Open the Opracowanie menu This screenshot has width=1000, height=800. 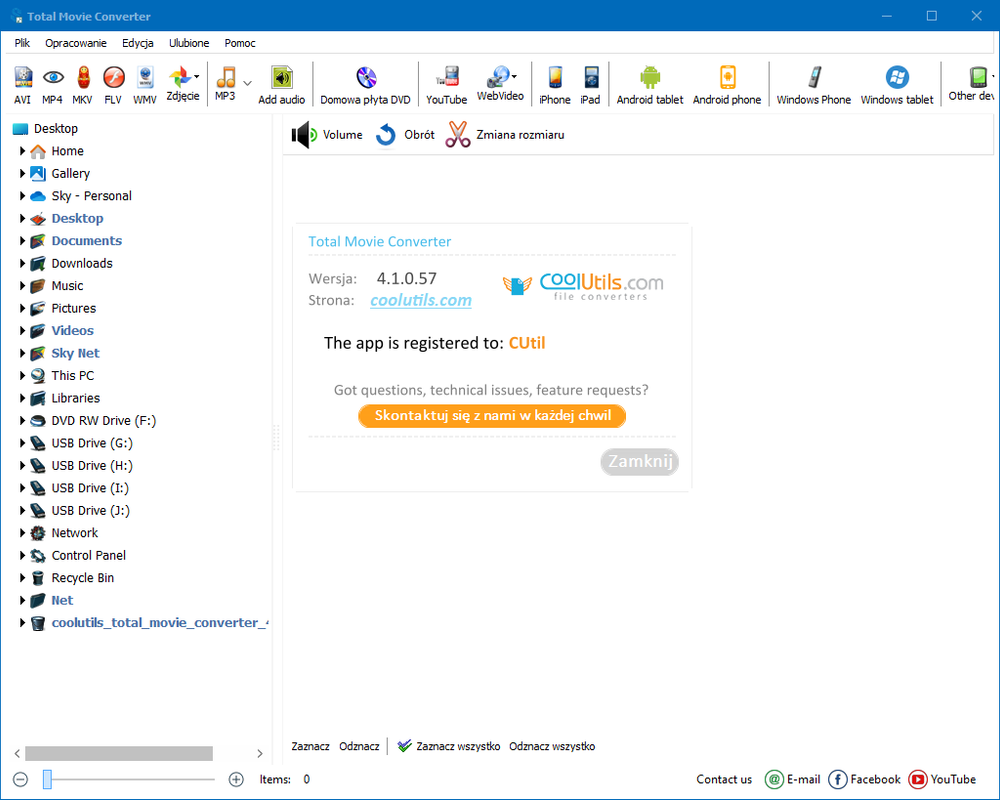(x=76, y=43)
